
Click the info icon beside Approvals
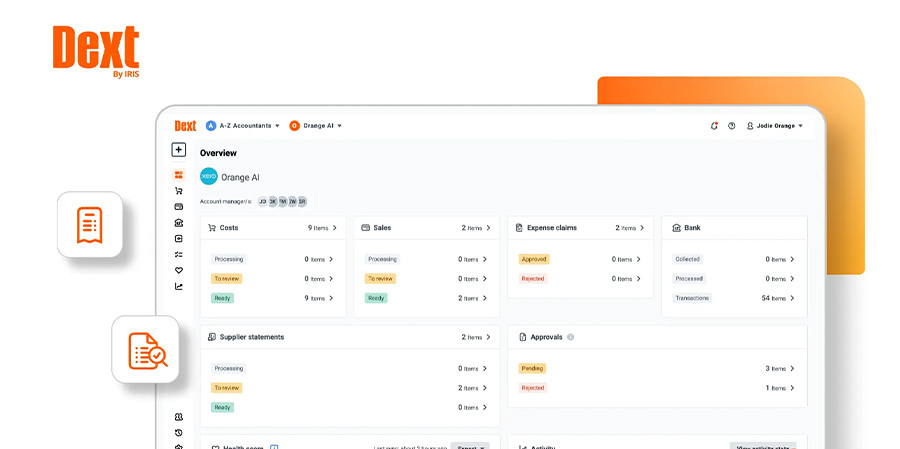coord(571,337)
